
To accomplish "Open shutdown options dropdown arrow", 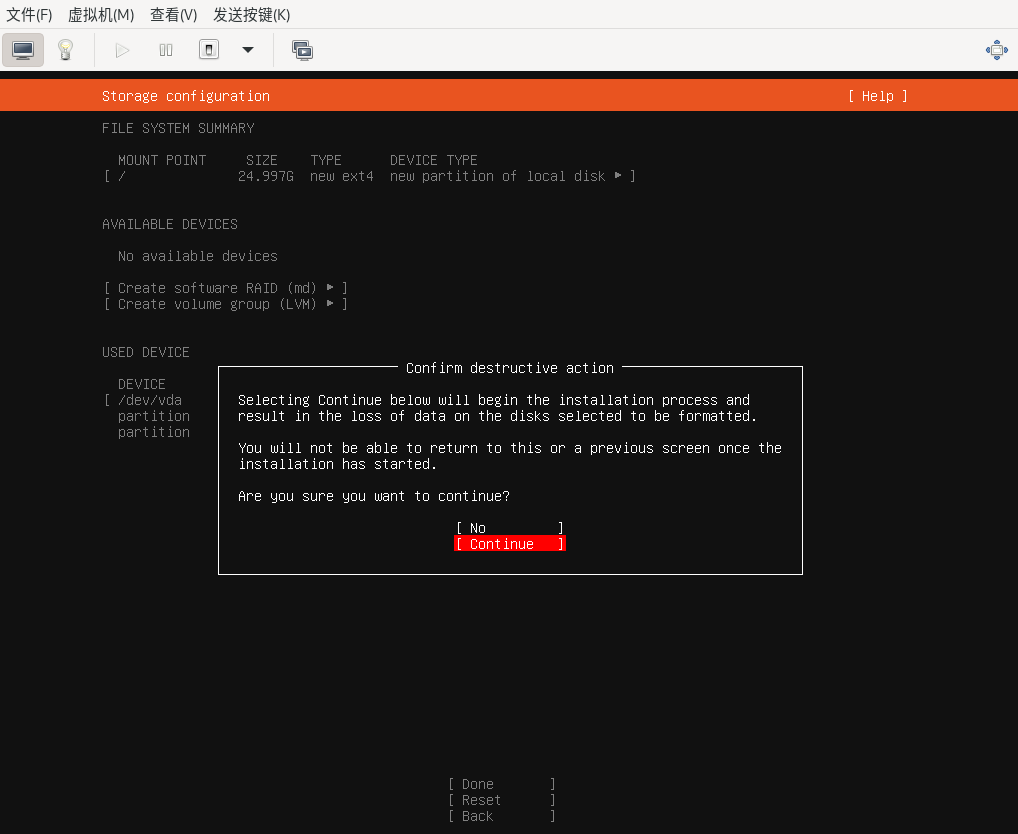I will point(248,50).
